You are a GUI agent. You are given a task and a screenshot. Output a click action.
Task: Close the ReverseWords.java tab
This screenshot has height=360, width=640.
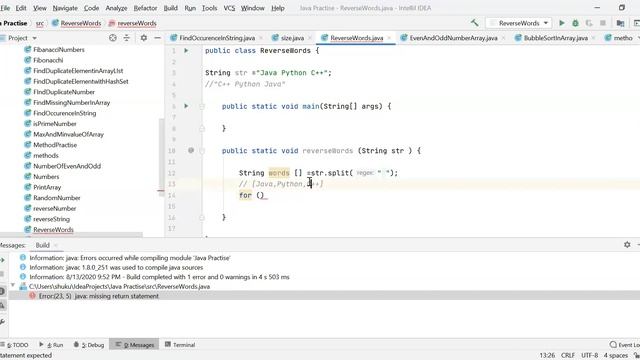(x=389, y=38)
